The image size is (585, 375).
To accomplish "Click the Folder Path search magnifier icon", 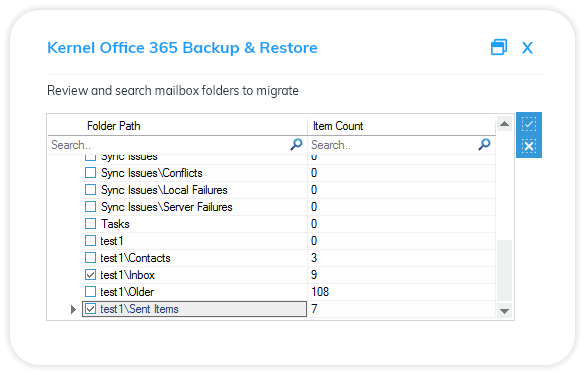I will click(x=296, y=144).
